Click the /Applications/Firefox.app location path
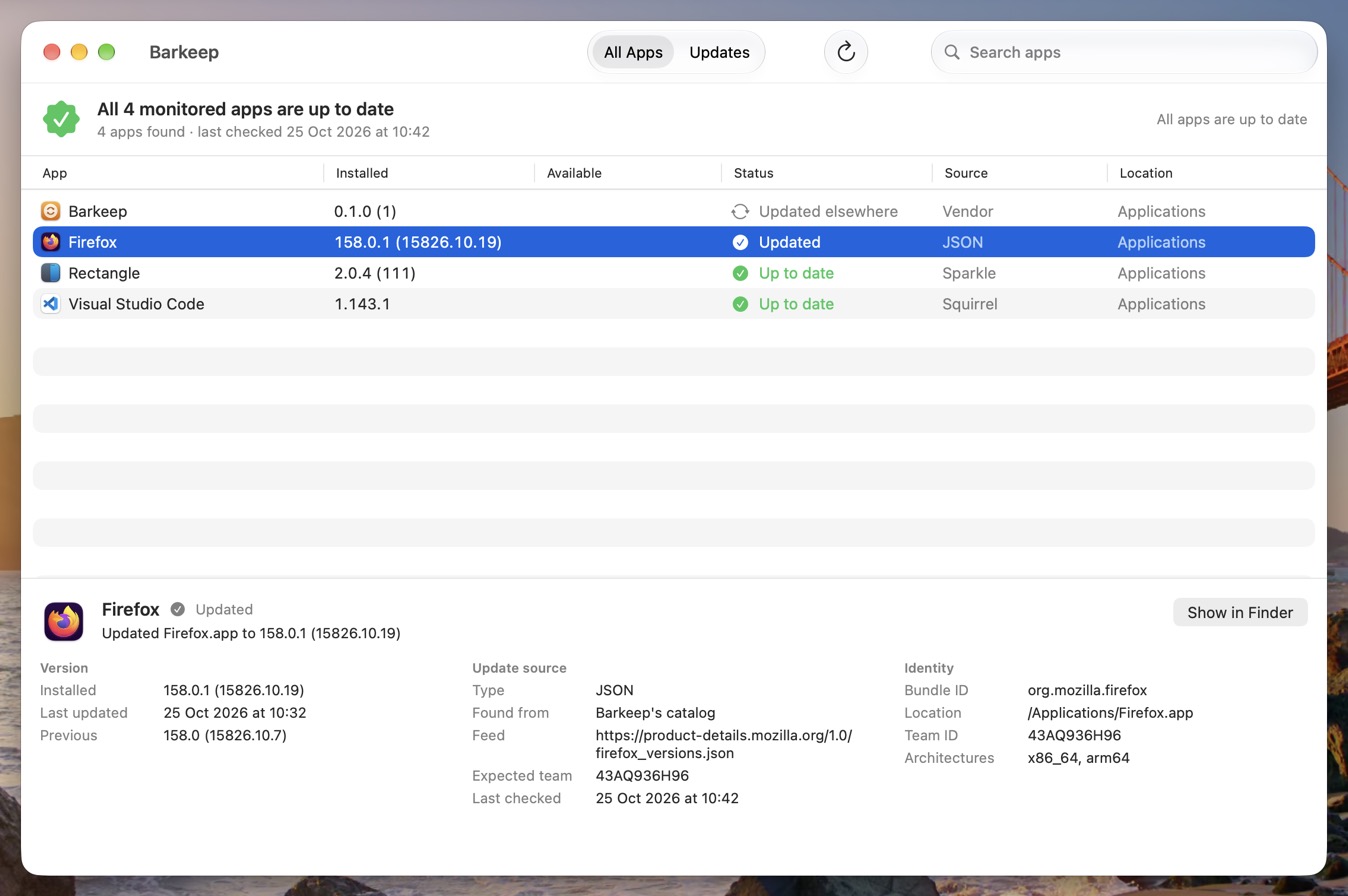The height and width of the screenshot is (896, 1348). (1110, 713)
